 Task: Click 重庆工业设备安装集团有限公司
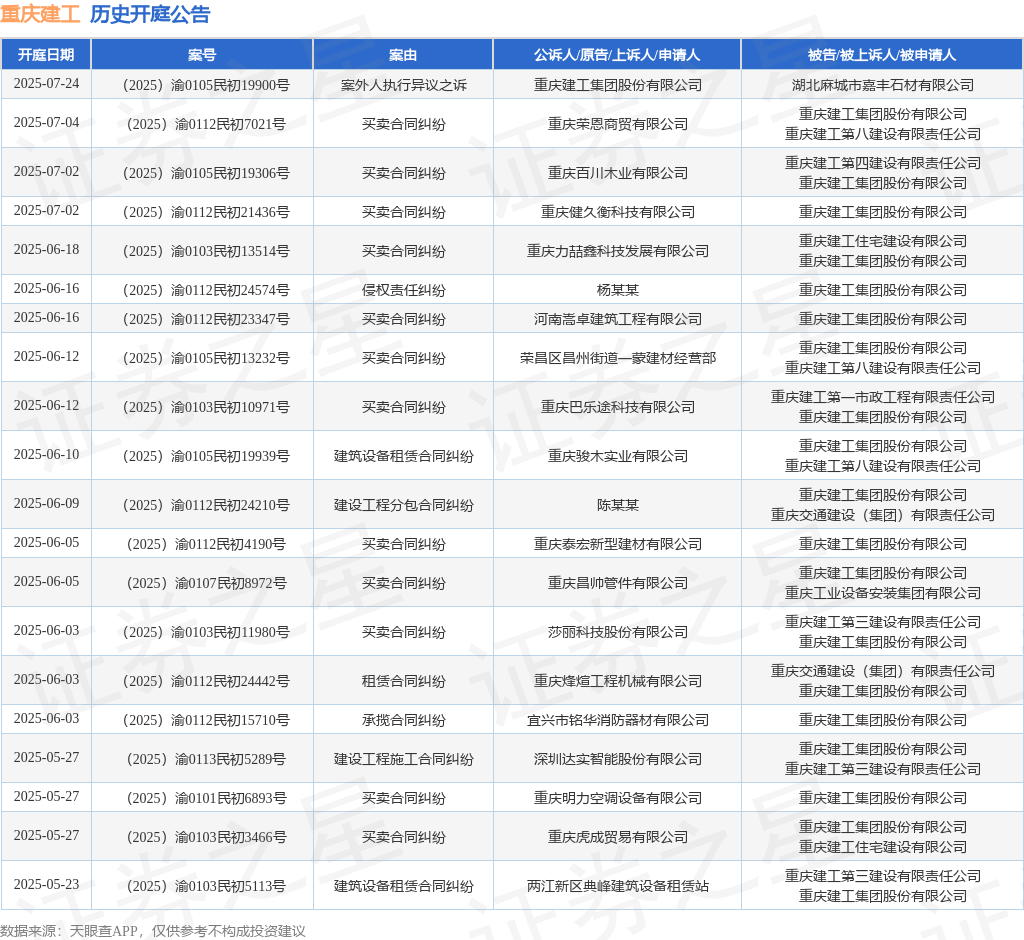tap(883, 592)
